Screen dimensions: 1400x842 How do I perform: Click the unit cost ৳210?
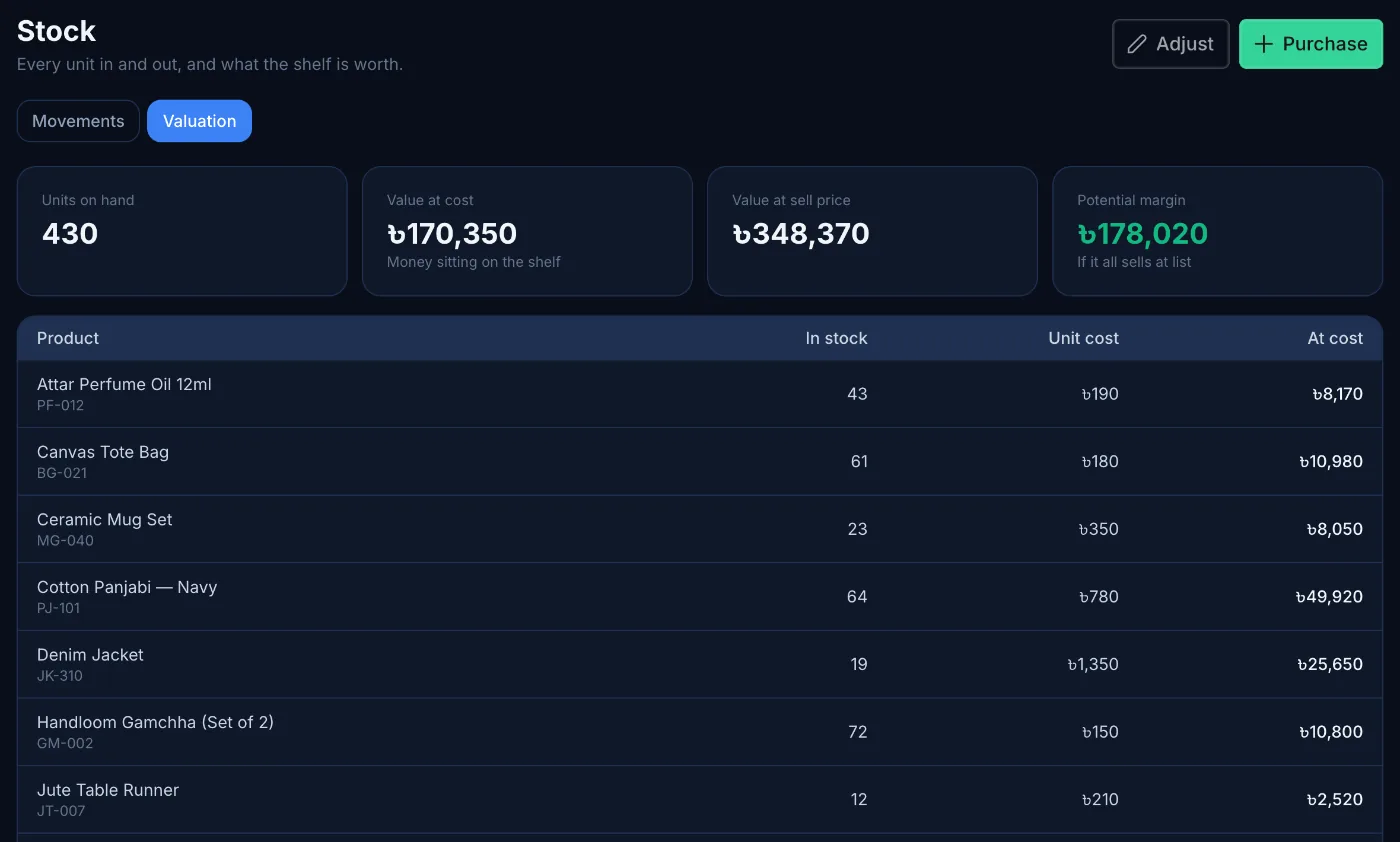[1100, 799]
